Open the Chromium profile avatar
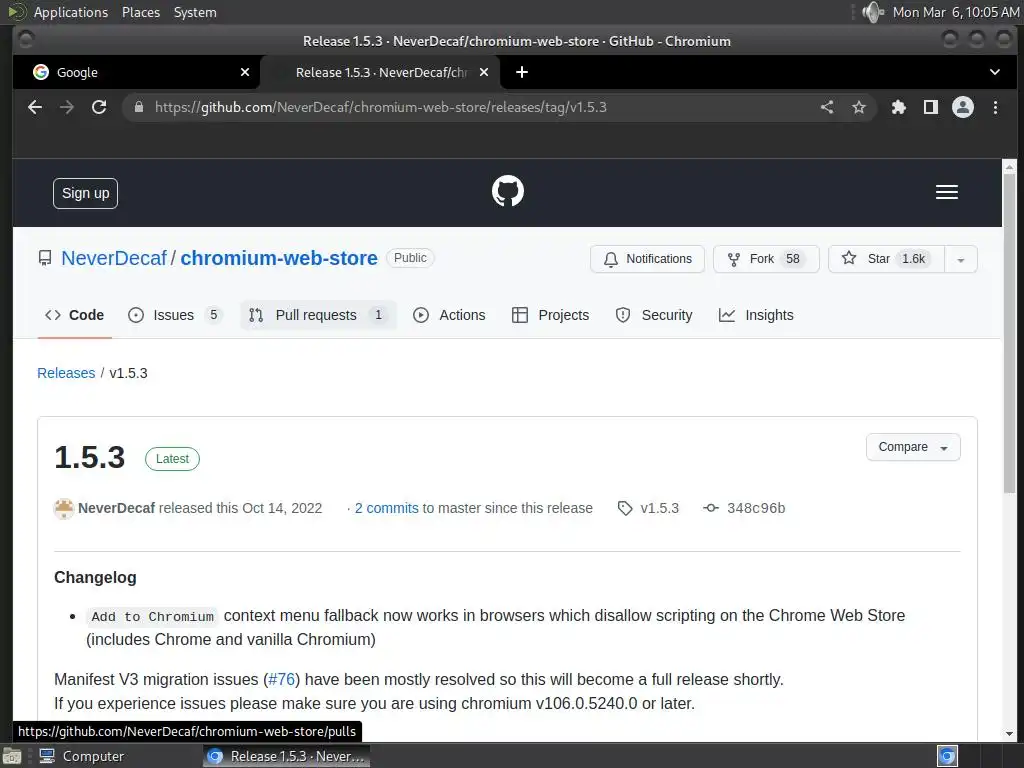 [963, 107]
